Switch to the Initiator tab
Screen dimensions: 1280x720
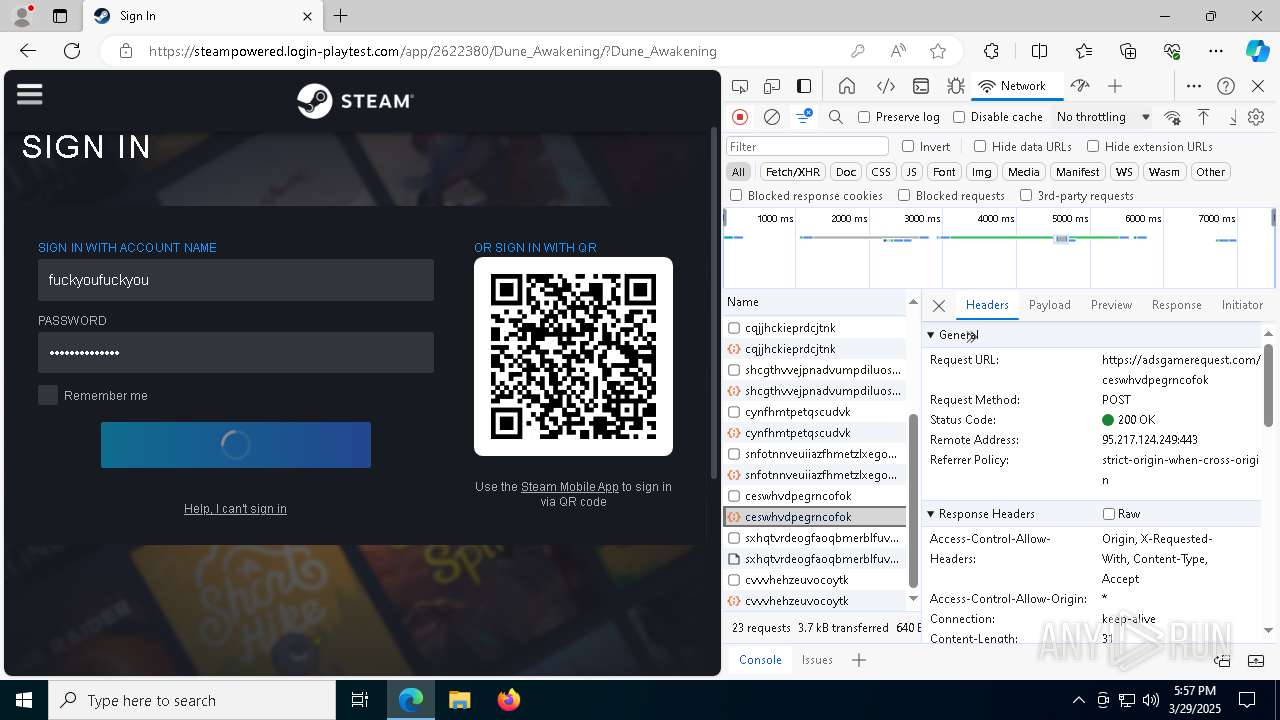(x=1242, y=305)
